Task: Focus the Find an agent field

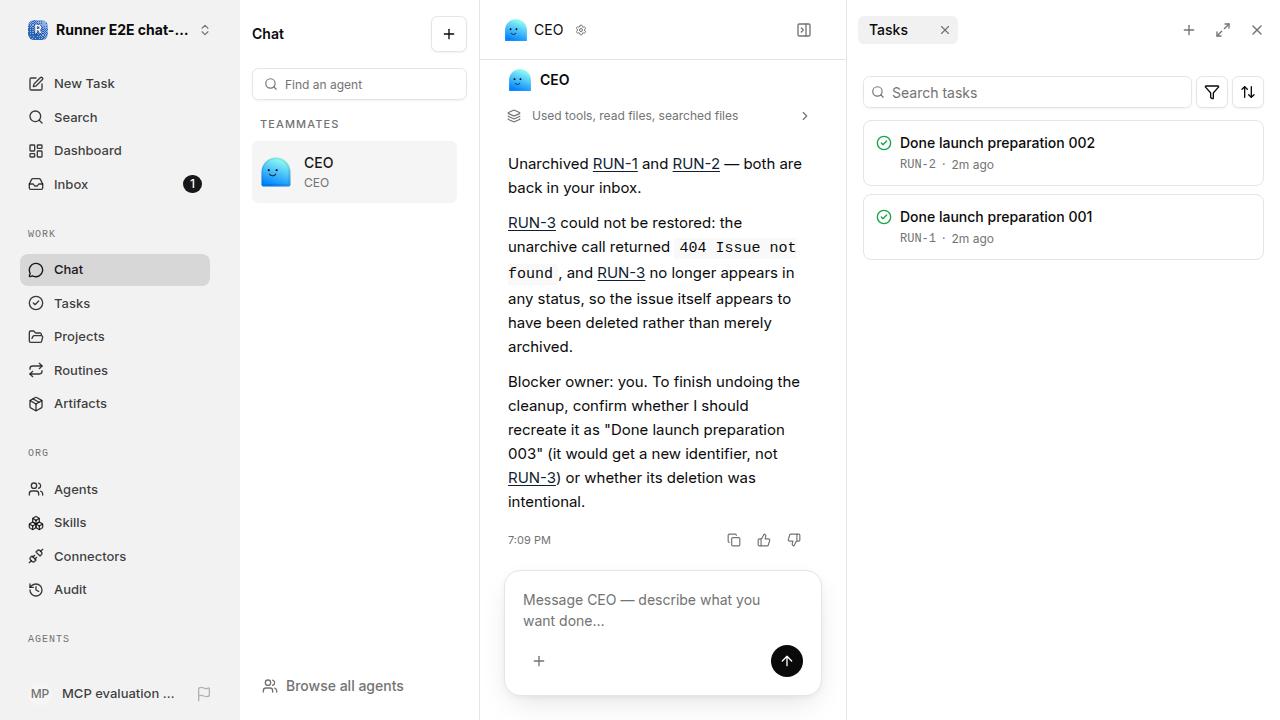Action: tap(359, 84)
